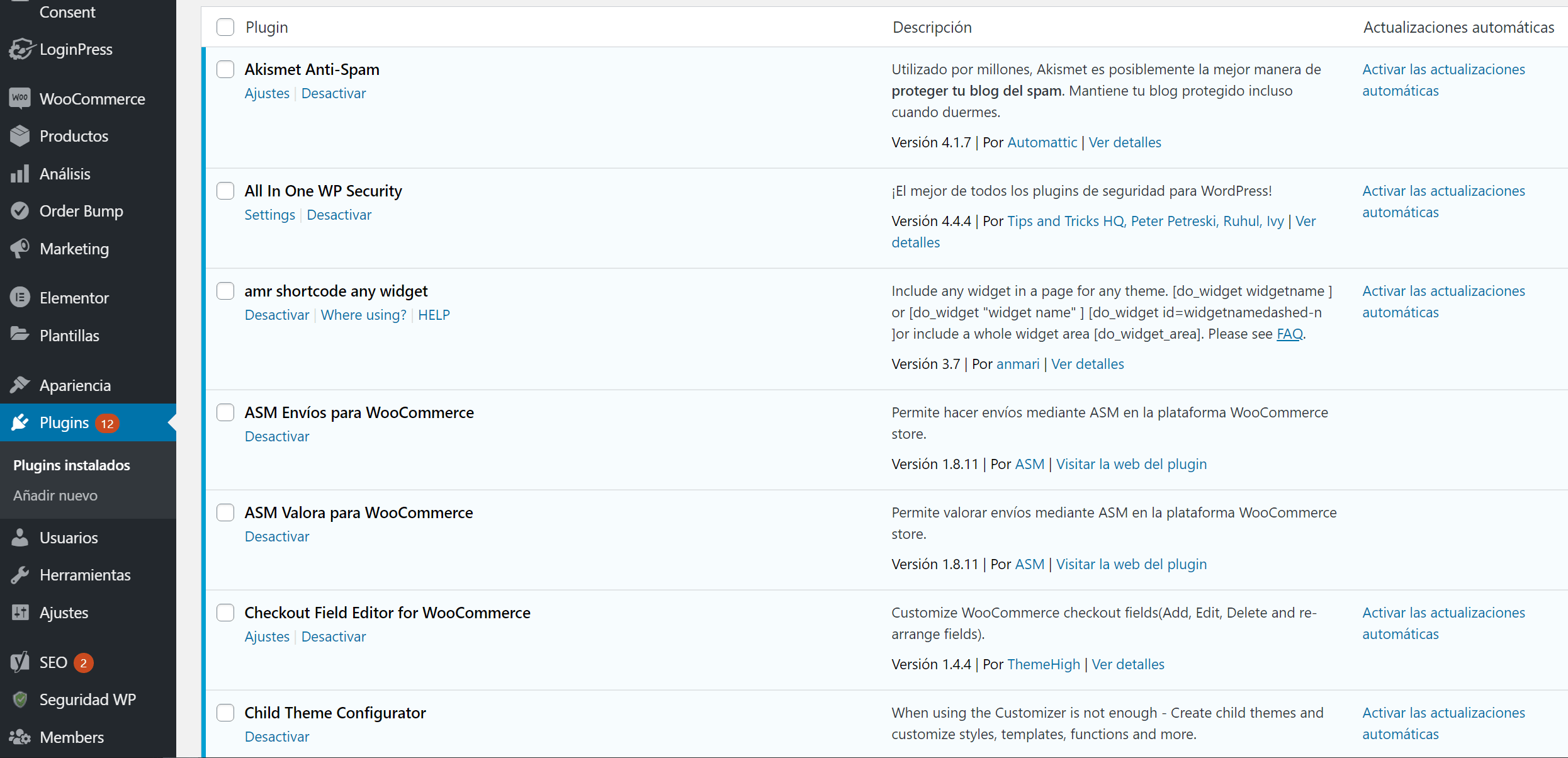Click the Productos box icon

point(20,136)
